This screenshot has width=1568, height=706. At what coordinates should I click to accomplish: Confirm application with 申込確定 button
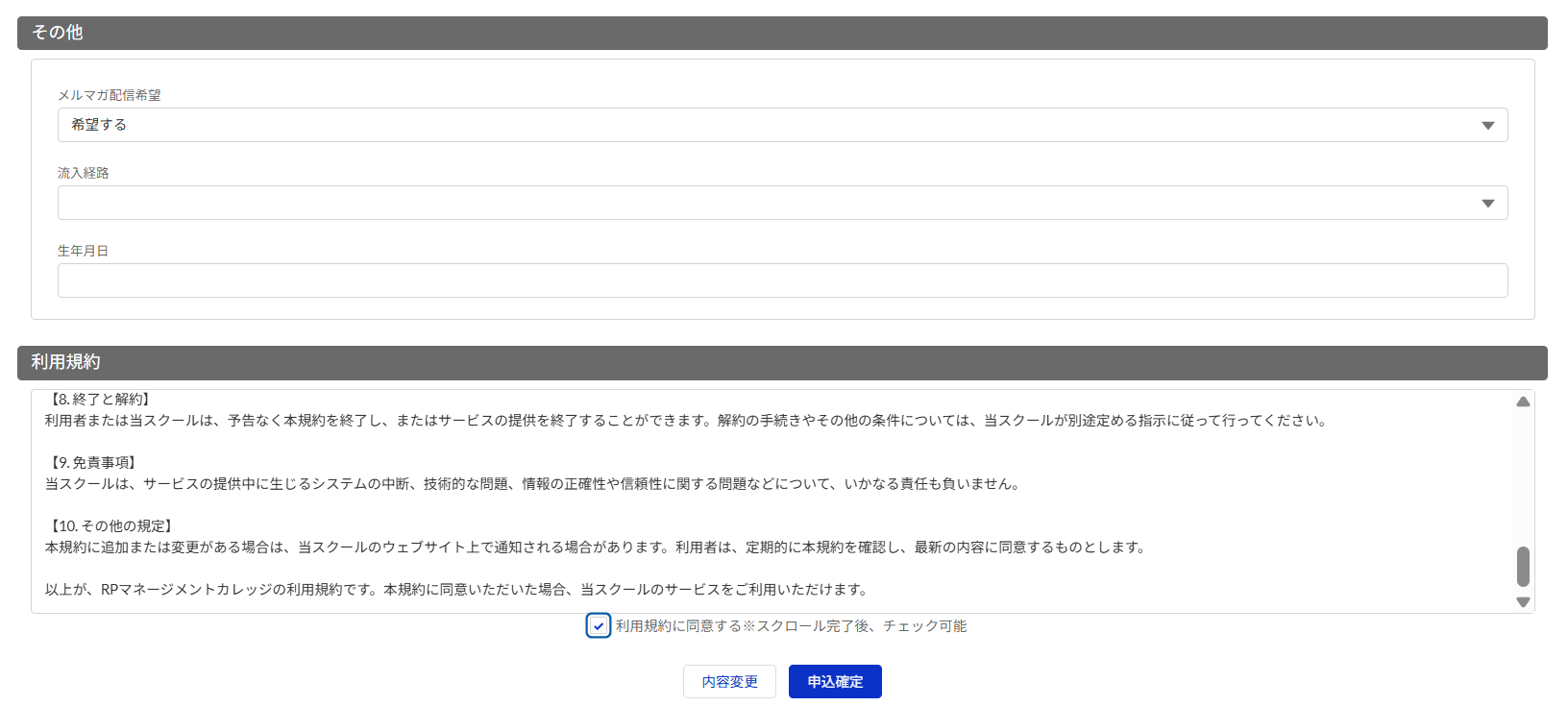tap(835, 682)
